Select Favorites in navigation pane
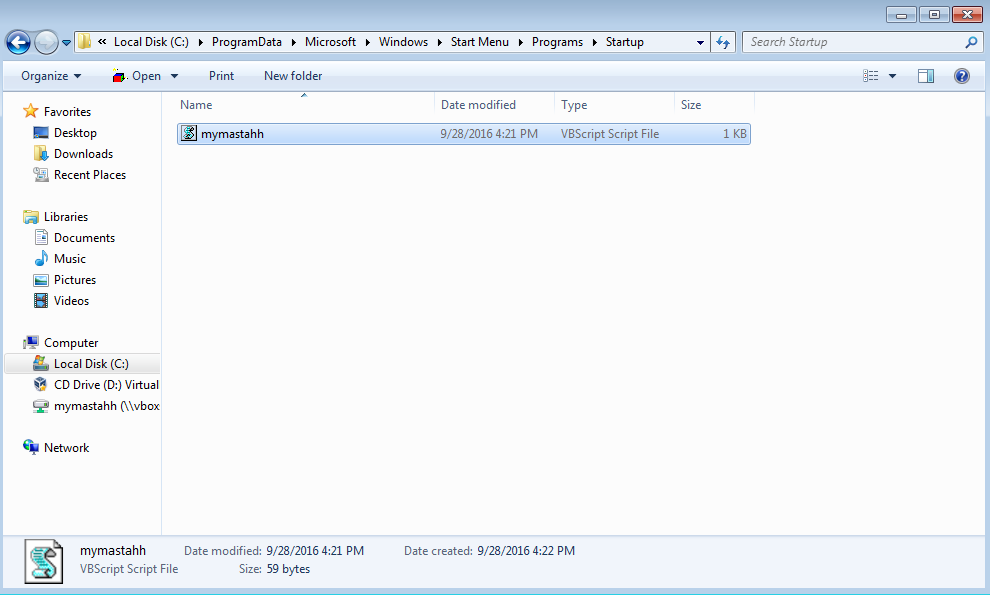The height and width of the screenshot is (595, 990). click(x=67, y=112)
